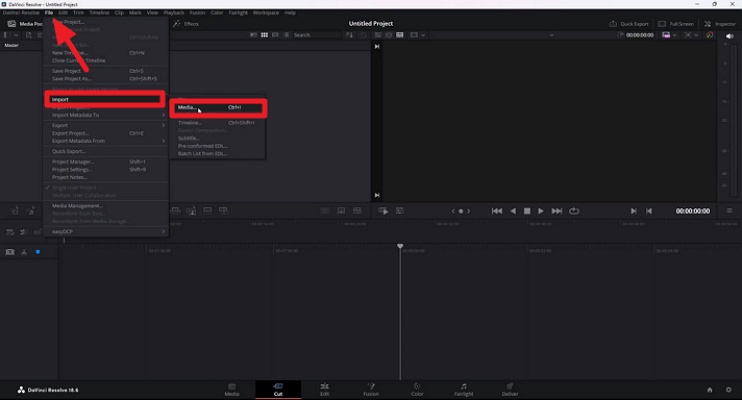Select Pre-conformed EDL... import option
Viewport: 742px width, 400px height.
click(218, 146)
